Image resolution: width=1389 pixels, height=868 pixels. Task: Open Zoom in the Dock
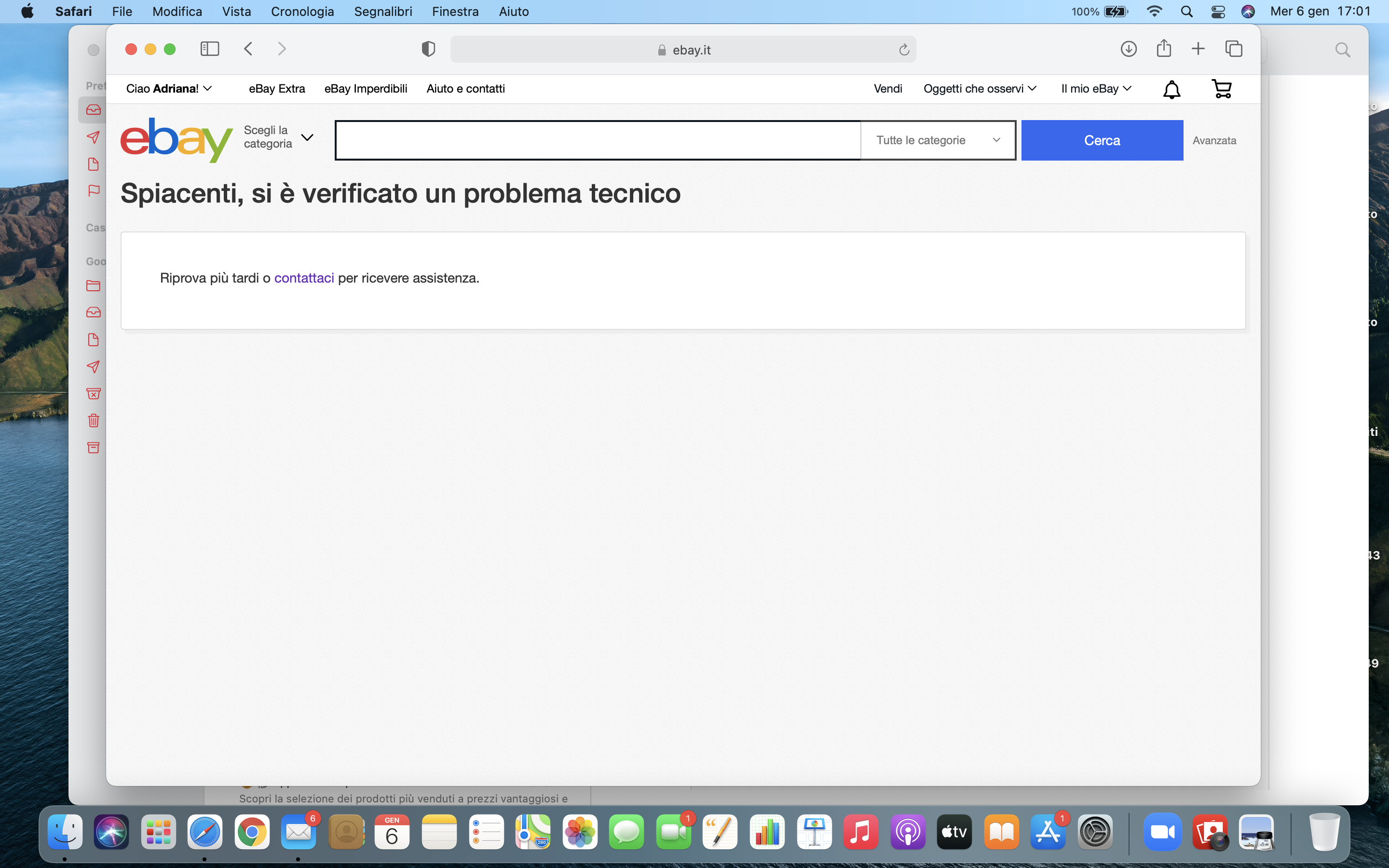[1163, 832]
